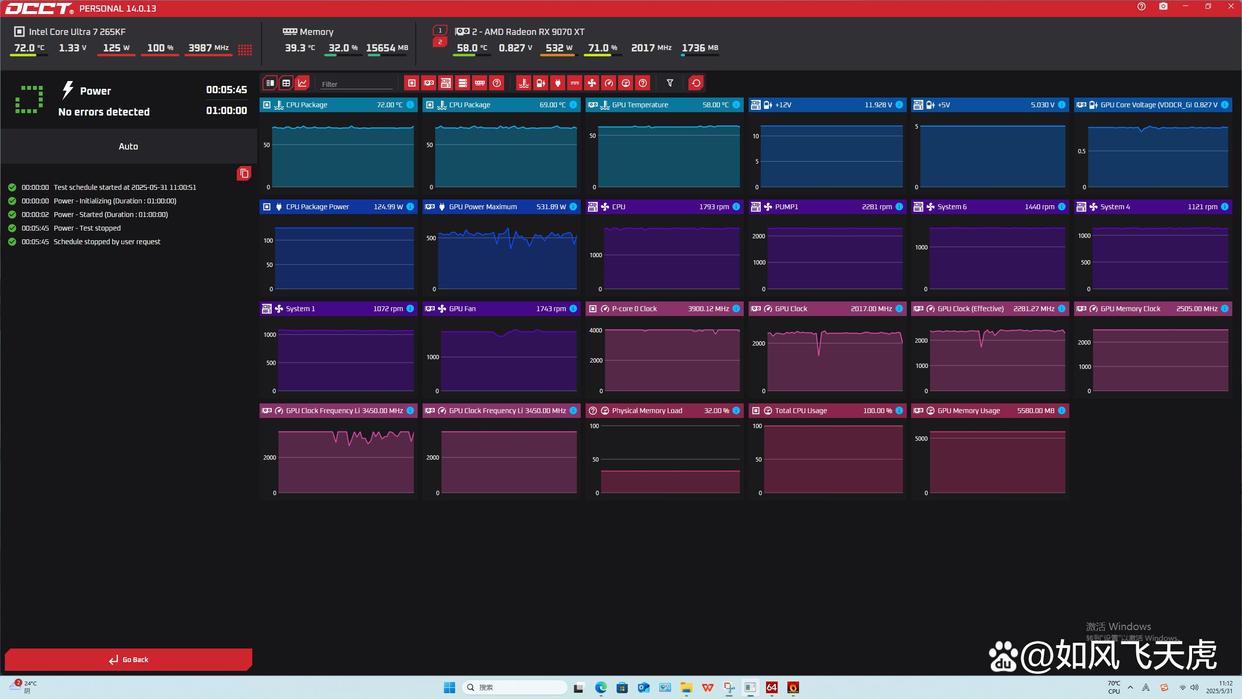Toggle the temperature sensor type filter

click(x=523, y=83)
